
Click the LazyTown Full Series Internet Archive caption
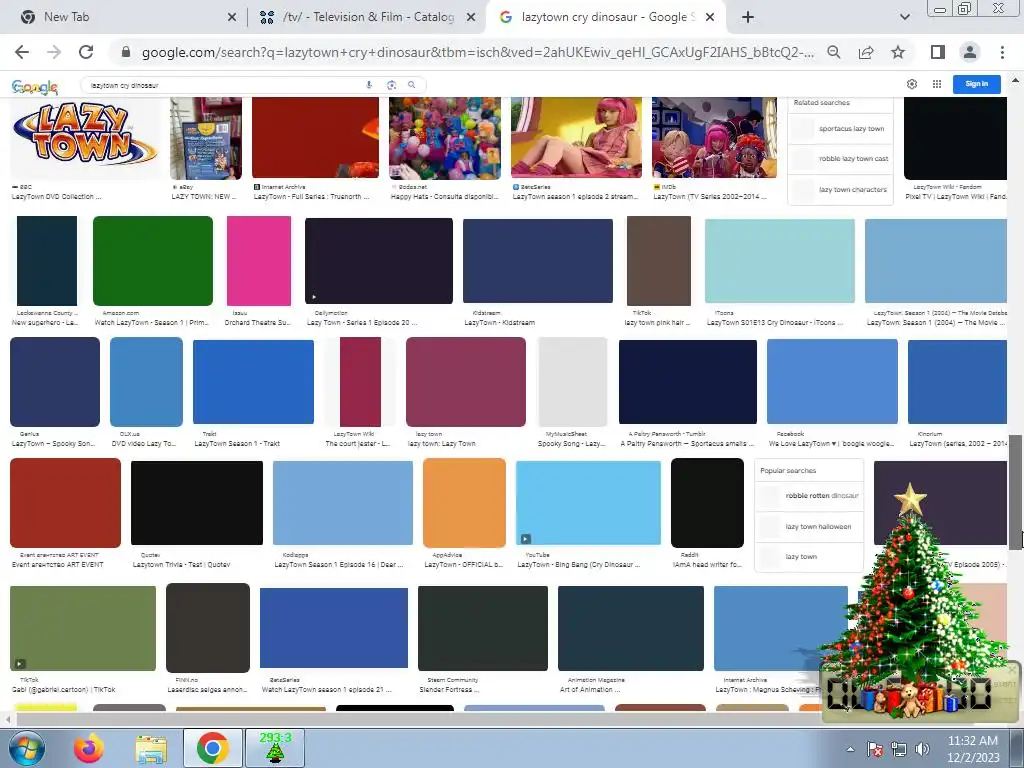(312, 197)
